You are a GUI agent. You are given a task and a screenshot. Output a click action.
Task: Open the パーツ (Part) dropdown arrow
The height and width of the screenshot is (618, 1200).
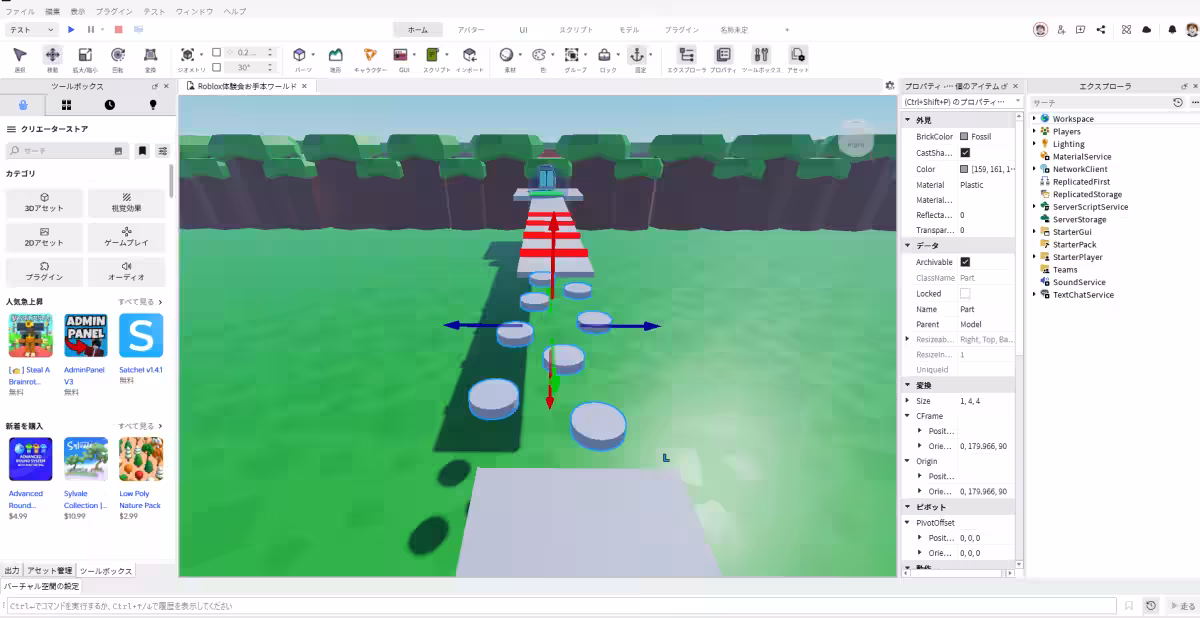tap(313, 55)
